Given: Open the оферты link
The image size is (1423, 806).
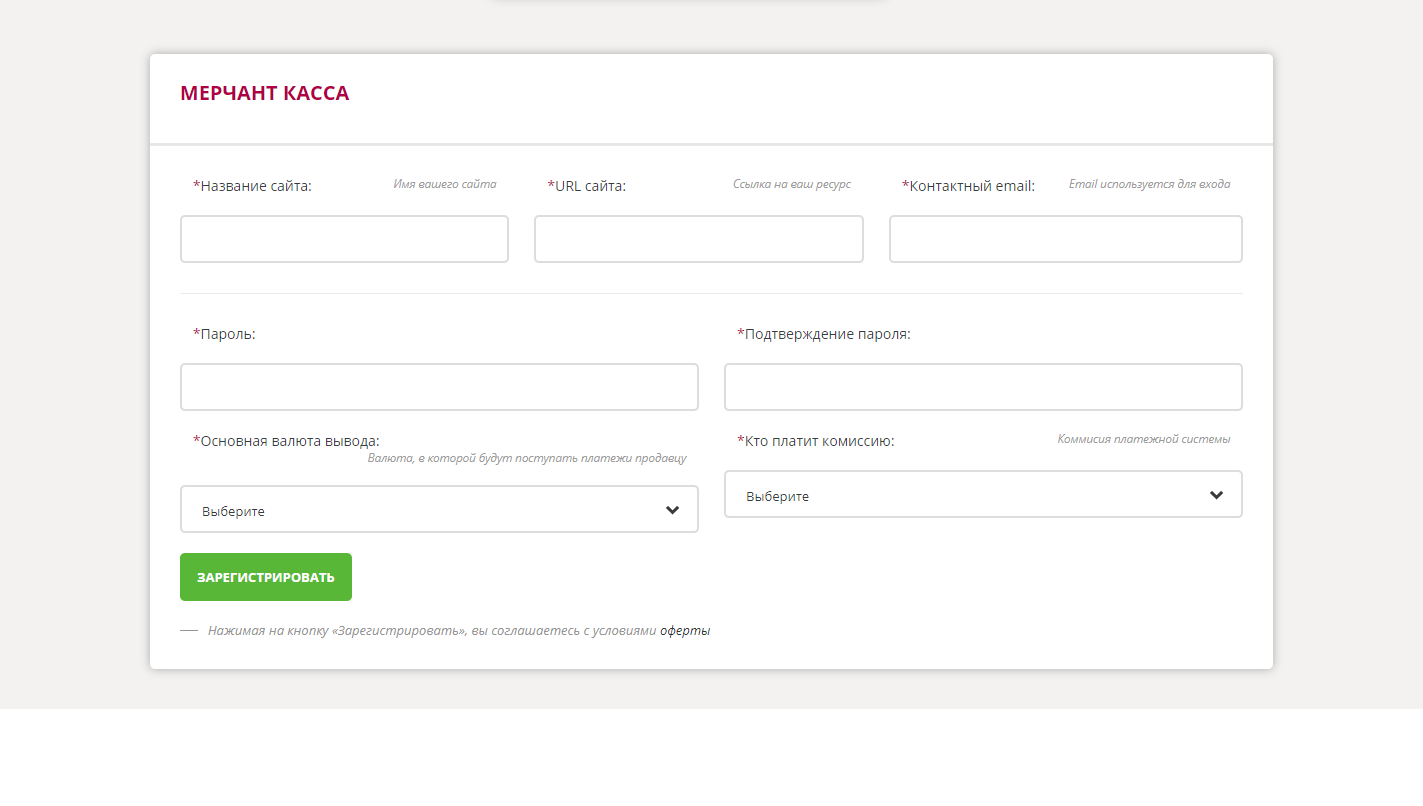Looking at the screenshot, I should coord(685,631).
